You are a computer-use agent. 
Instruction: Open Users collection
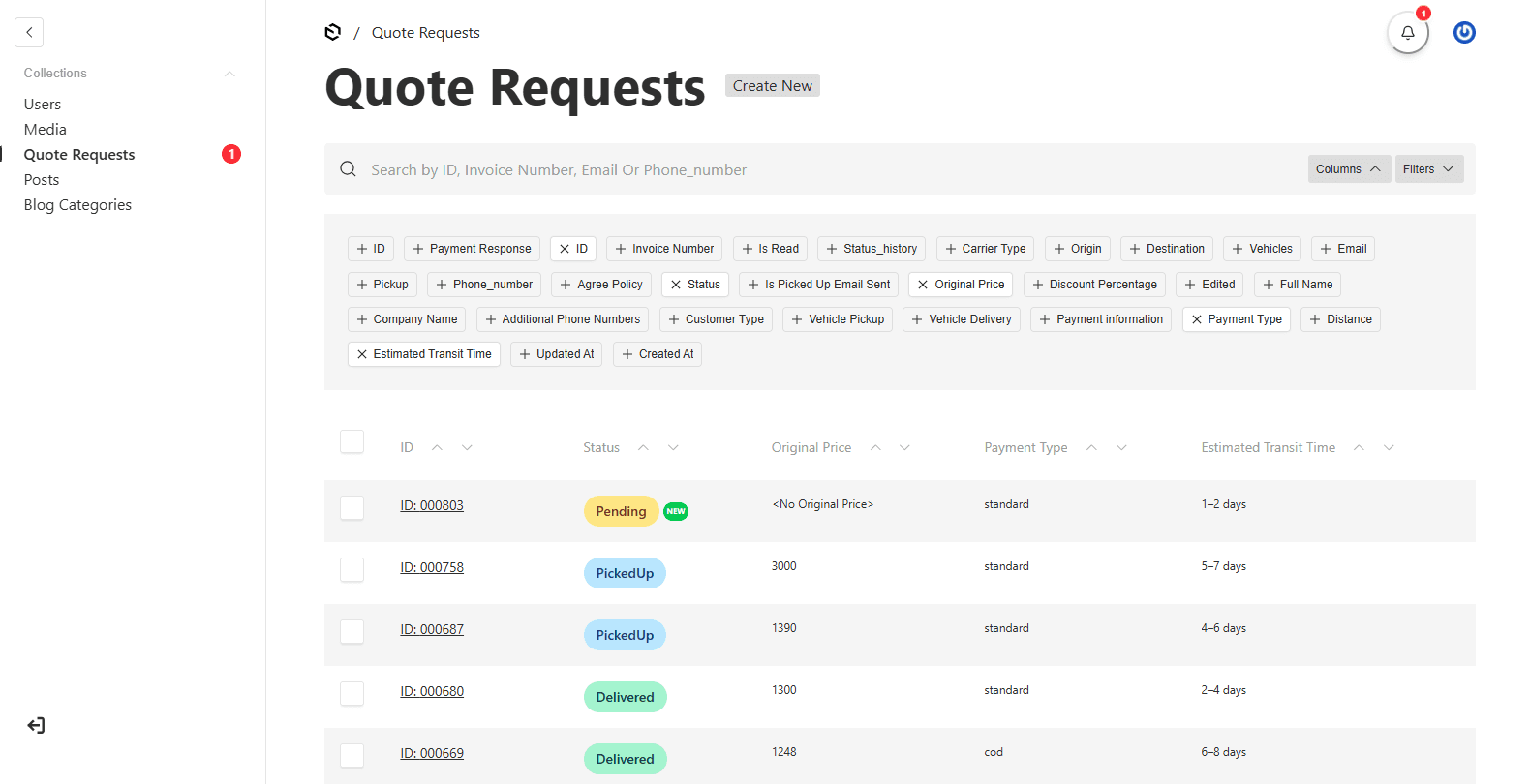(43, 104)
